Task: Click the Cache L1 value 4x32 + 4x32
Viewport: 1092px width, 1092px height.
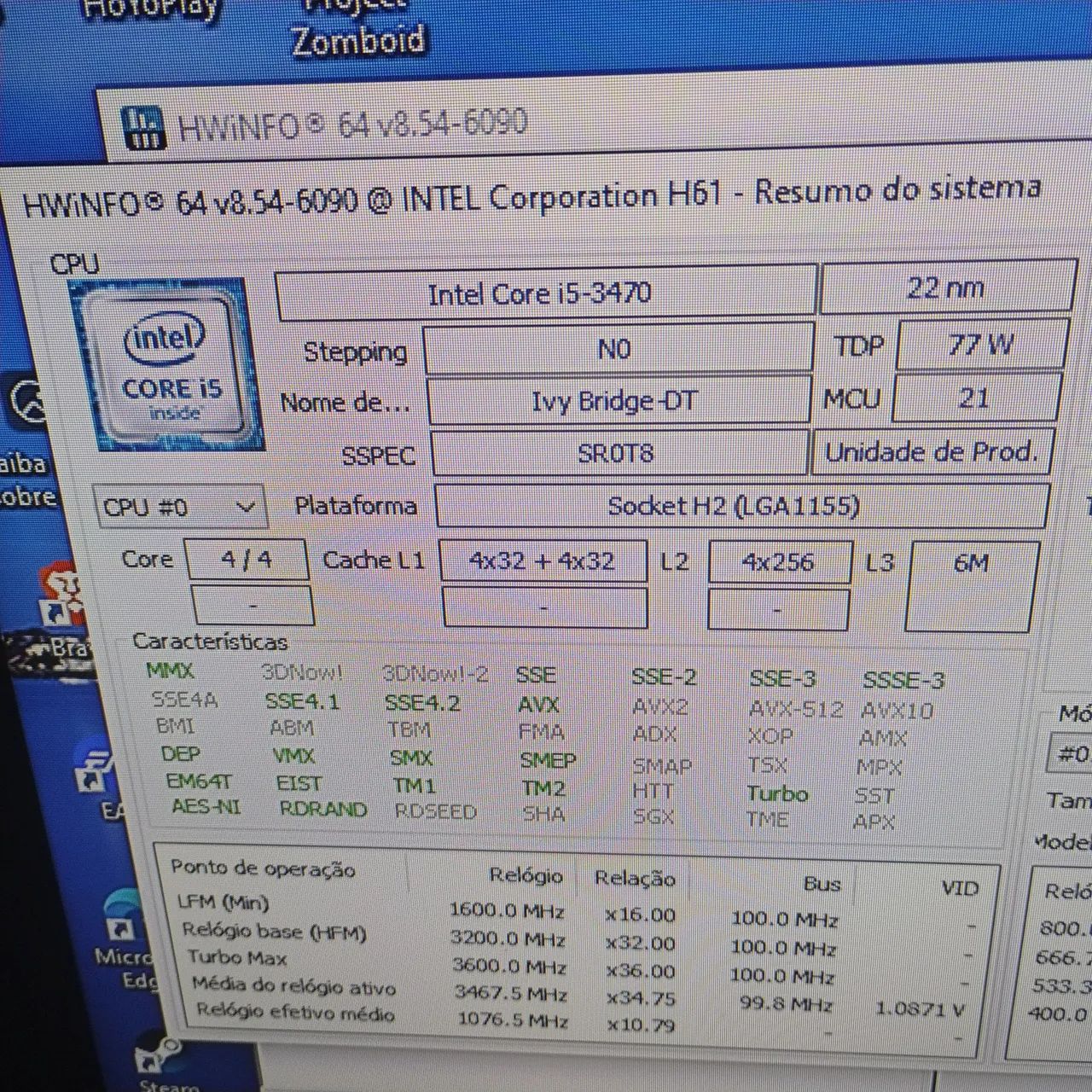Action: point(543,561)
